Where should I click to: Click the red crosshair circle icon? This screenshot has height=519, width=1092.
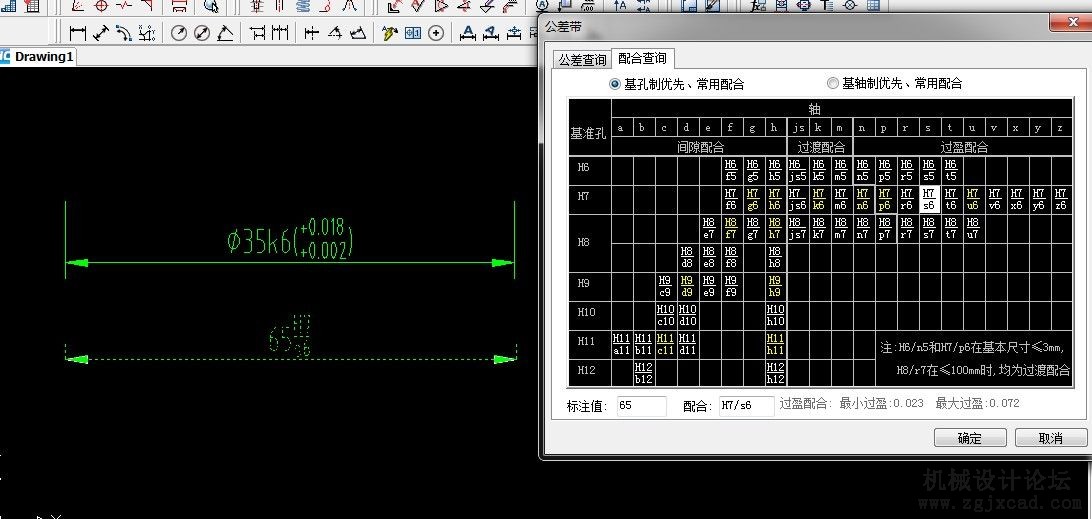[101, 6]
